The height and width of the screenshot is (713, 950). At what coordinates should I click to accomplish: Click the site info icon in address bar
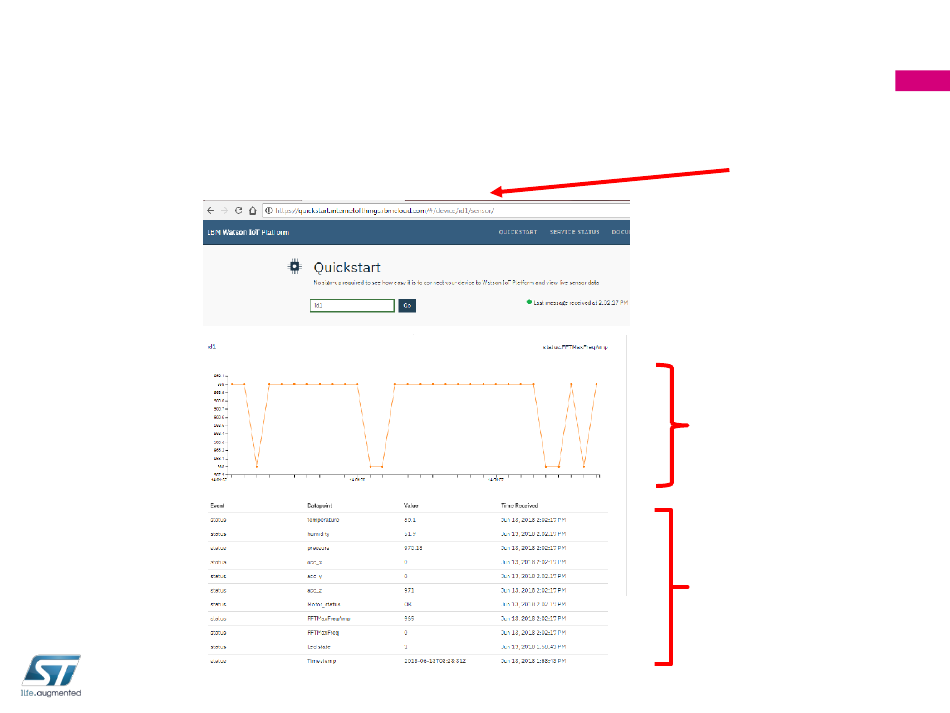[268, 211]
